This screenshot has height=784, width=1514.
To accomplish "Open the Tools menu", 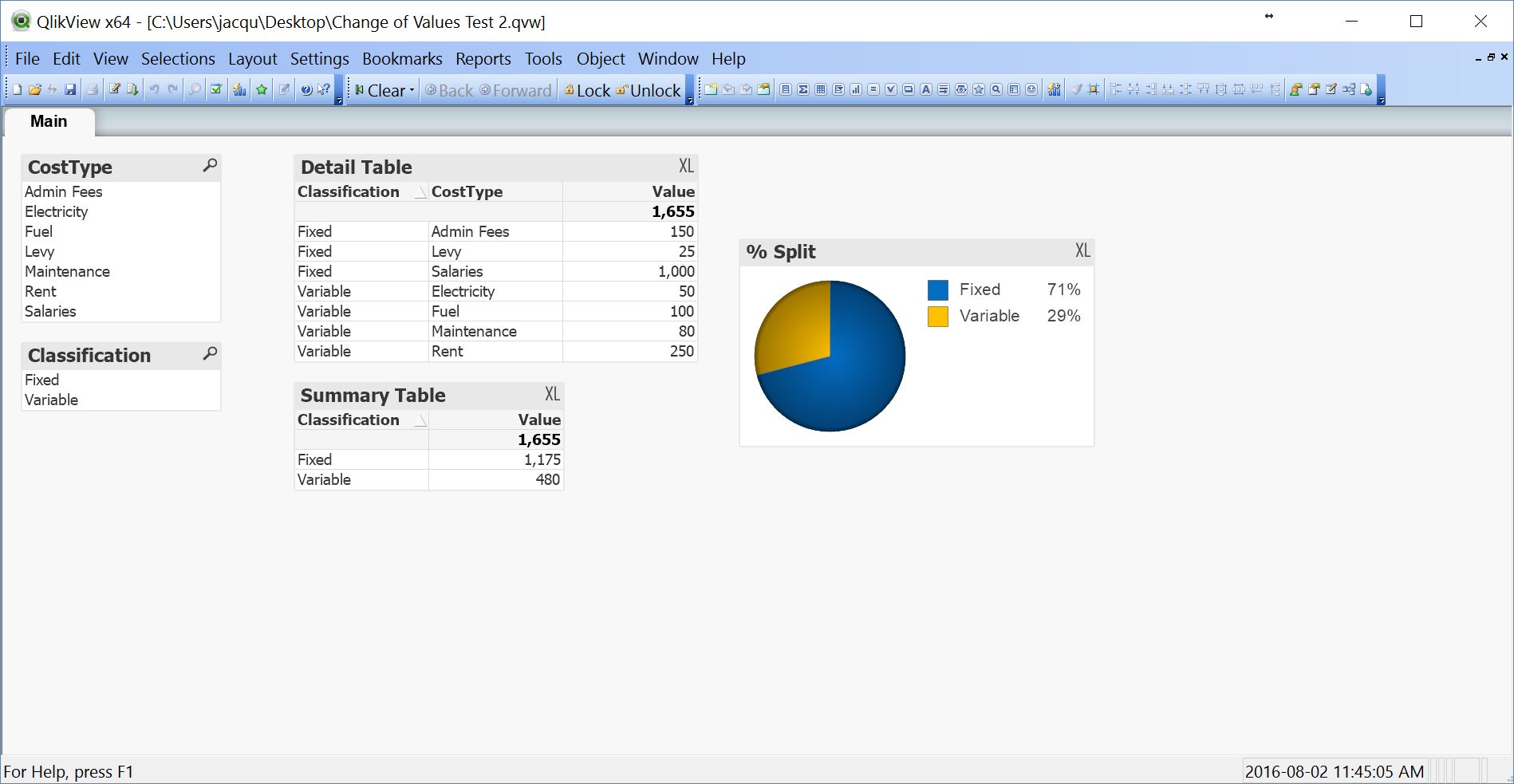I will [x=543, y=59].
